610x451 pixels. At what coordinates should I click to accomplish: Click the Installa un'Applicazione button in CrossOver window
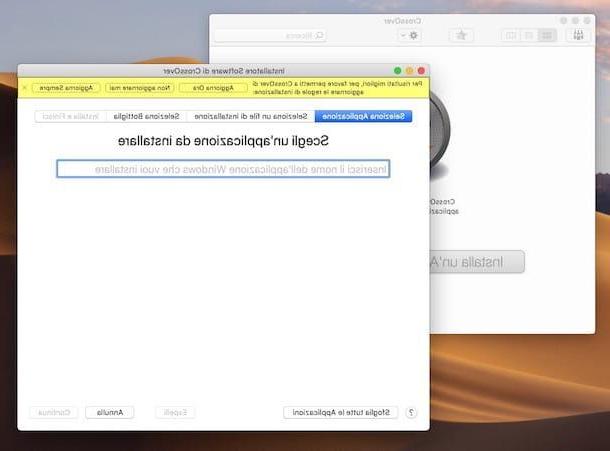[477, 262]
